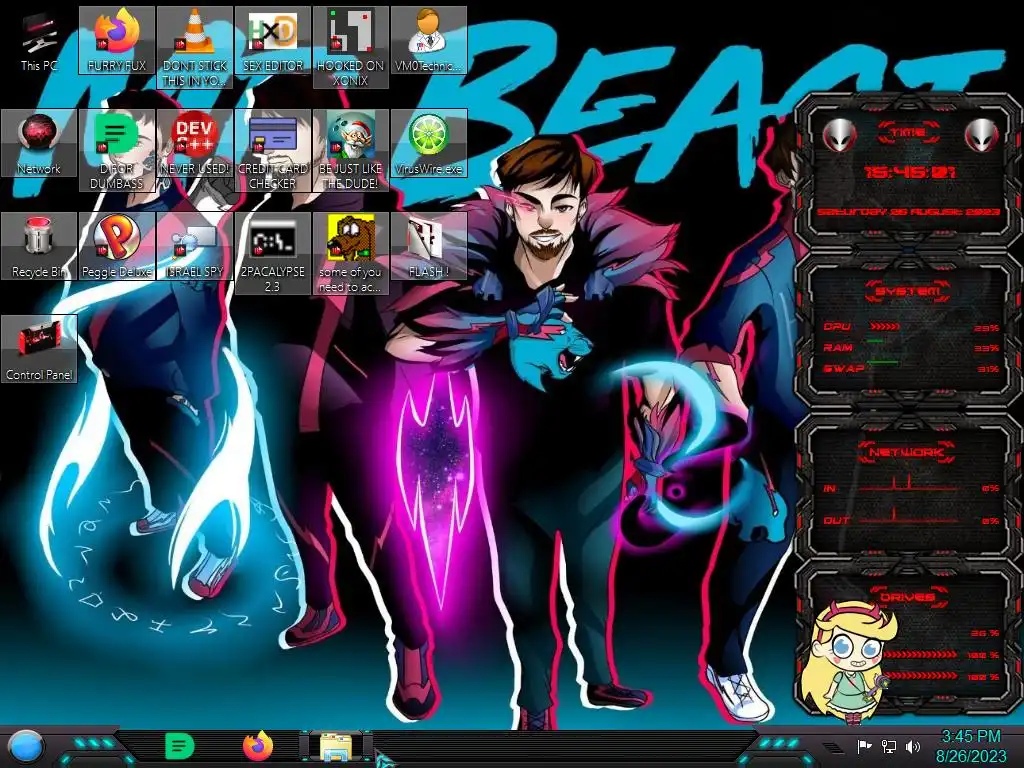Open the HxD editor shortcut
Viewport: 1024px width, 768px height.
pos(272,41)
